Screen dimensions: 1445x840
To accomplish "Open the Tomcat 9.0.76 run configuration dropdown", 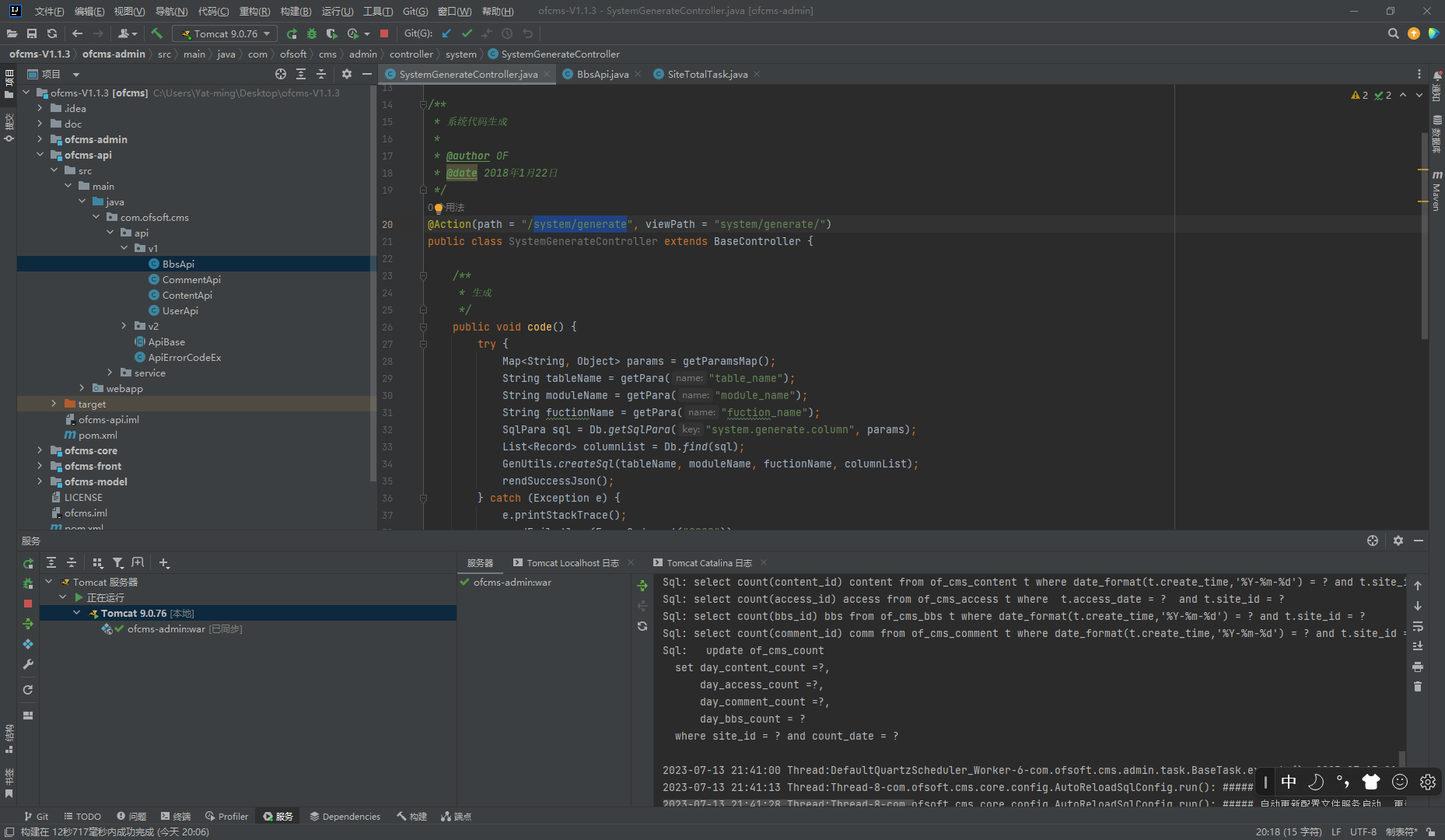I will coord(226,33).
